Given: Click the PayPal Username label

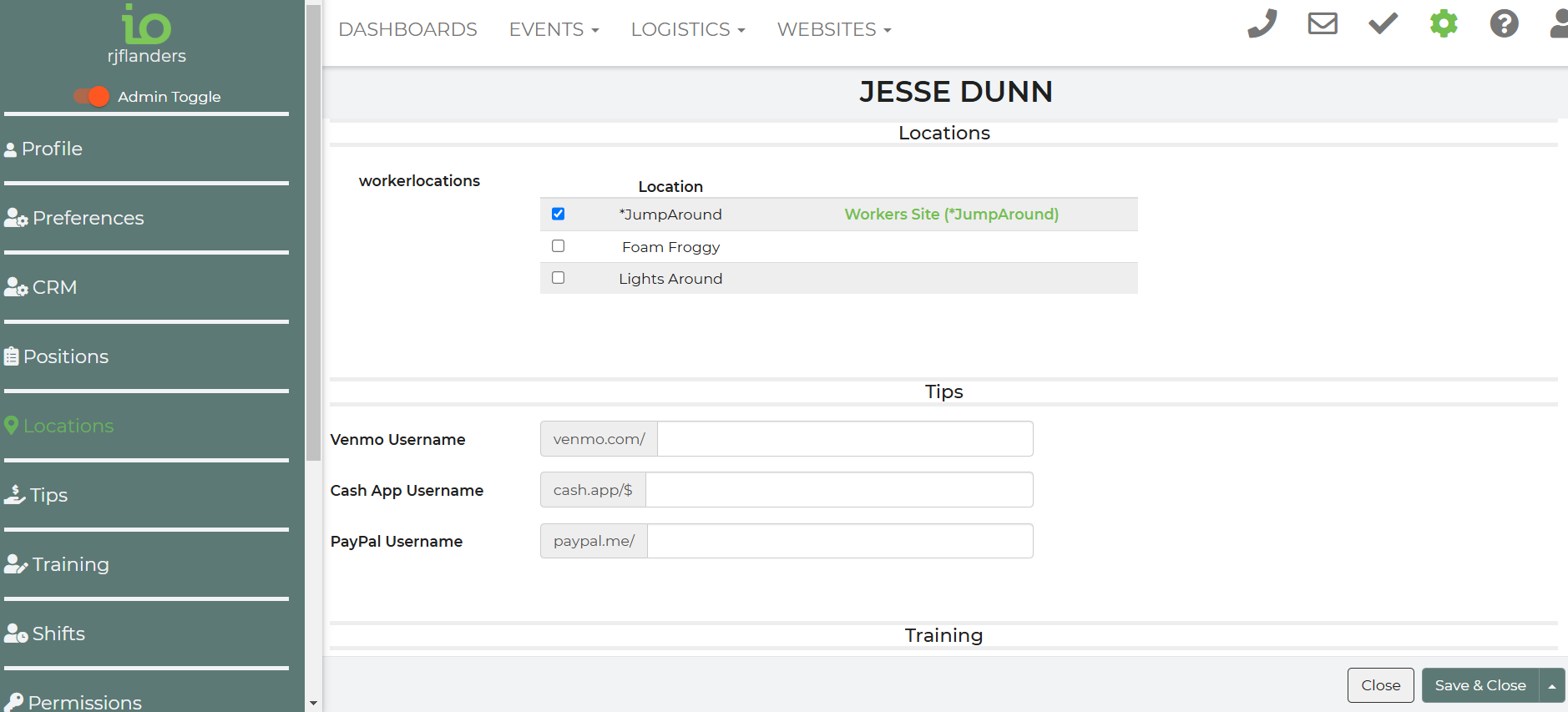Looking at the screenshot, I should point(397,542).
